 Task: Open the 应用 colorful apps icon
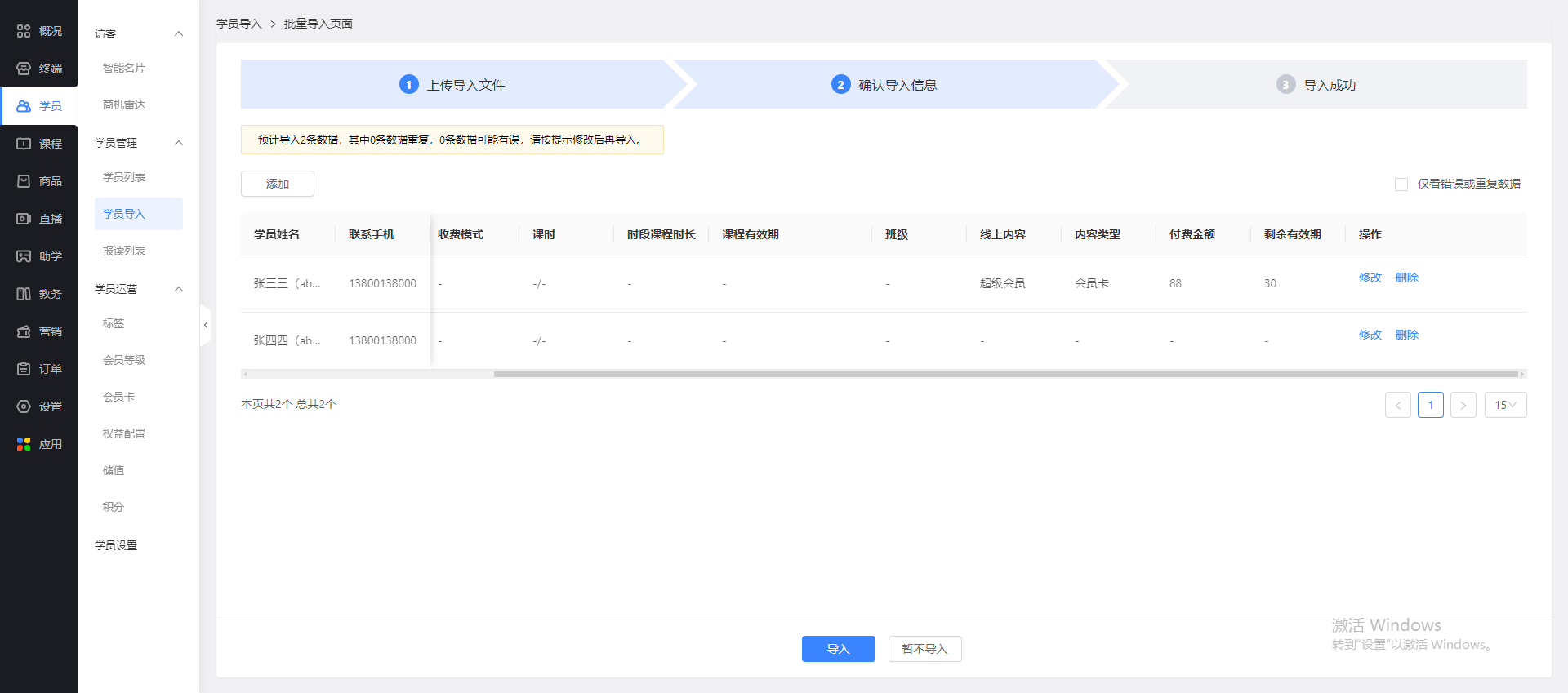[x=24, y=444]
